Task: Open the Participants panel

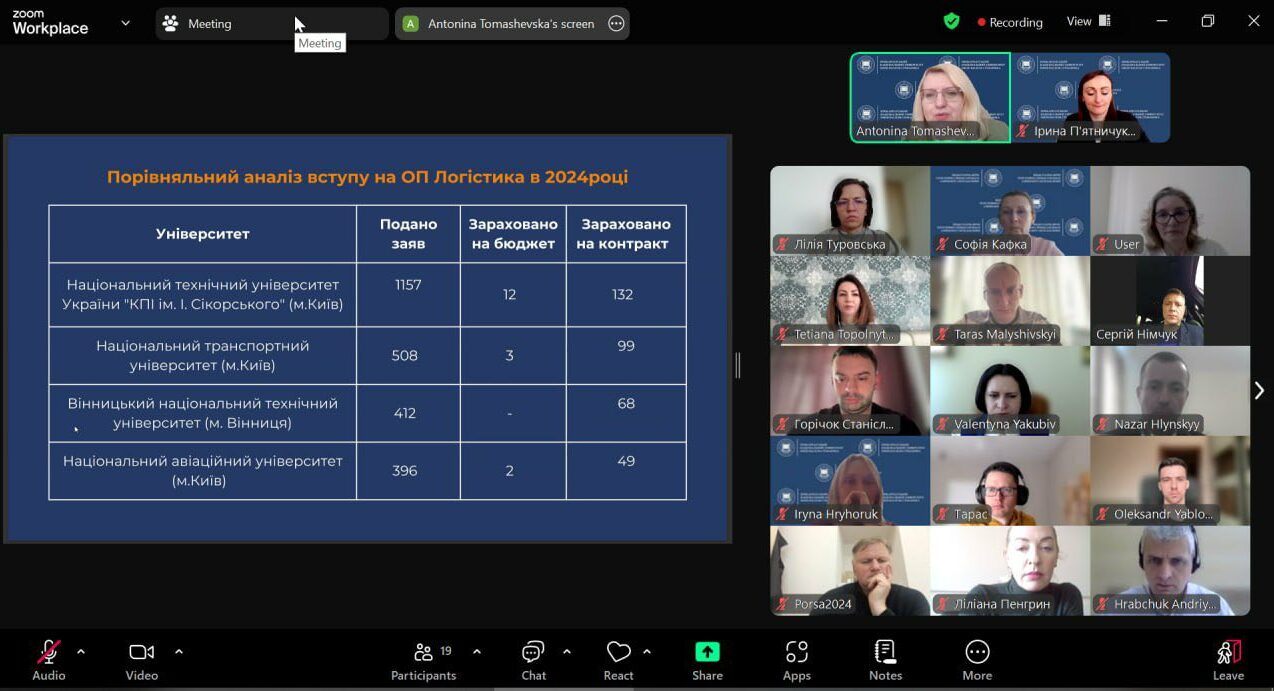Action: (423, 661)
